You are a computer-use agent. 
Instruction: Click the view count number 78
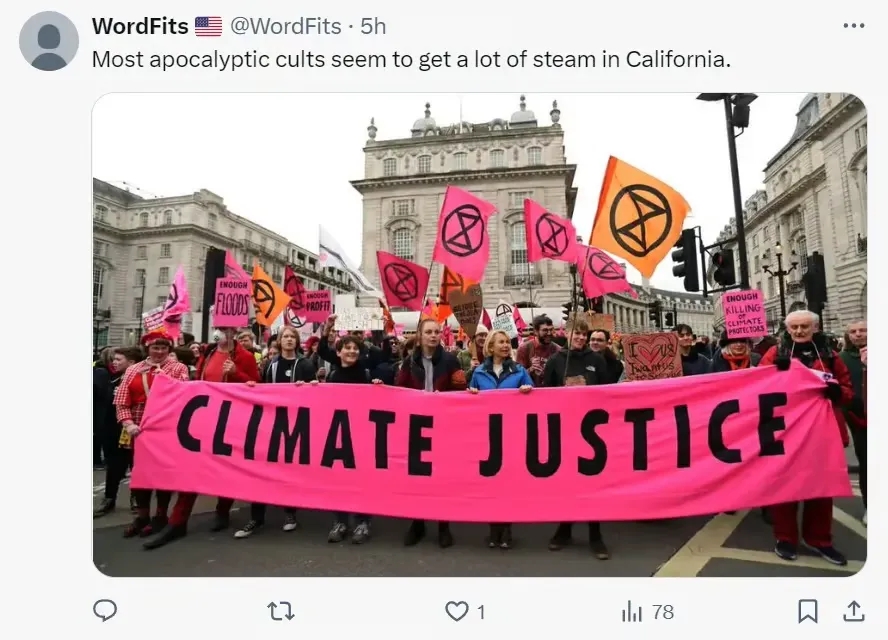click(663, 612)
